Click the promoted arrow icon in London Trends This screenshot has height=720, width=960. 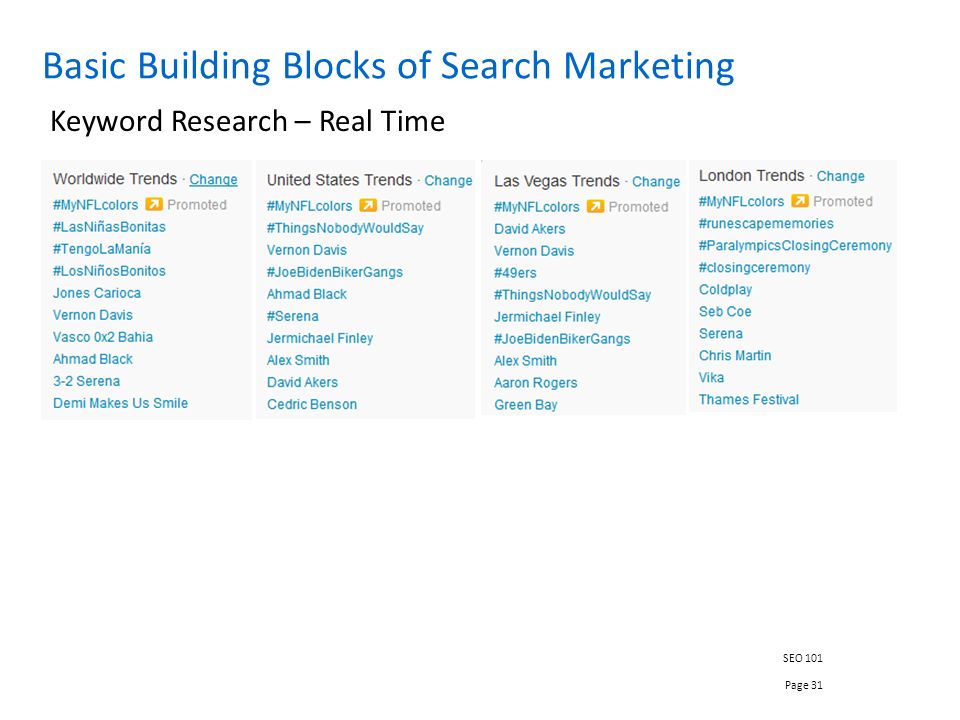[800, 201]
